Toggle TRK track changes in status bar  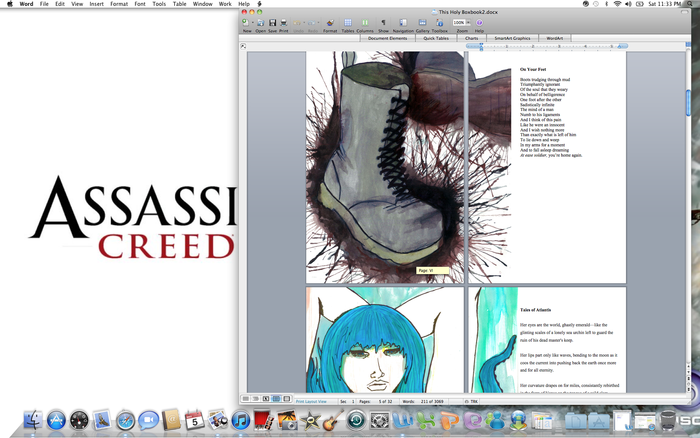471,401
